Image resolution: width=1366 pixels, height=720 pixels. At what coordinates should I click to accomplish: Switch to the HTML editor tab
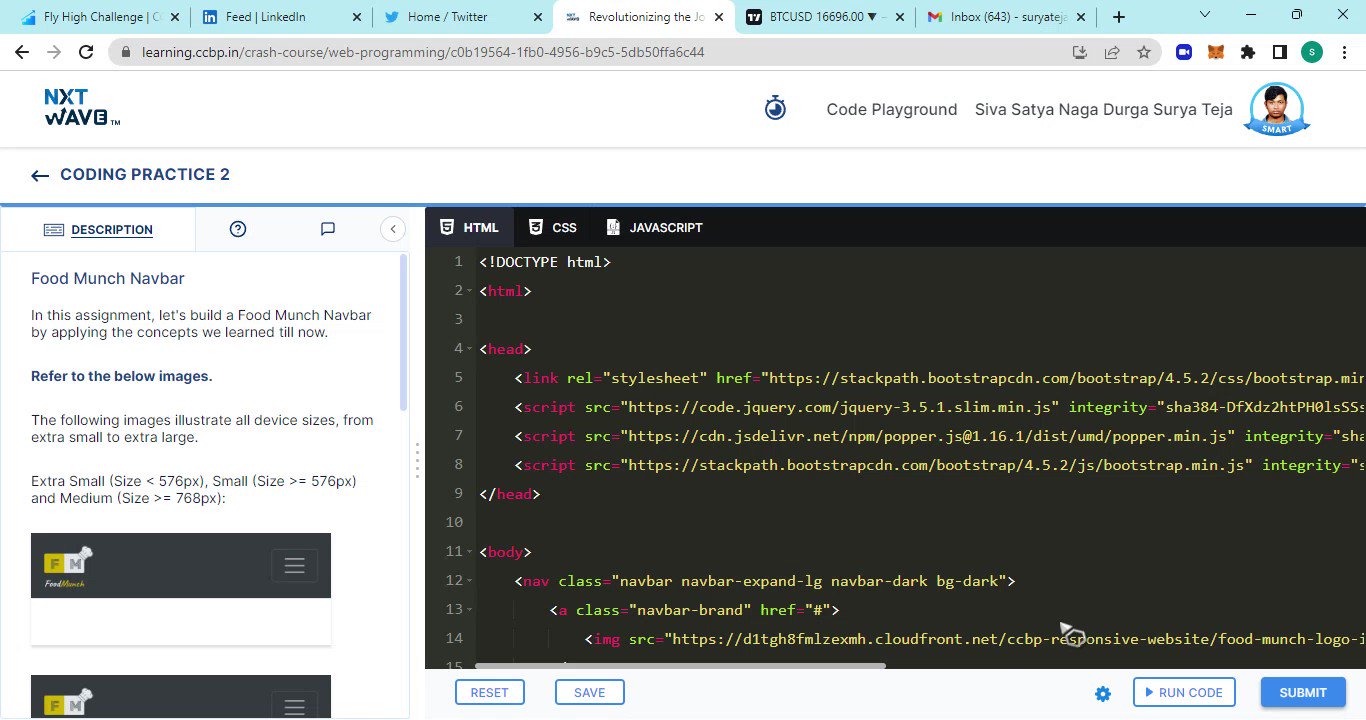click(469, 227)
